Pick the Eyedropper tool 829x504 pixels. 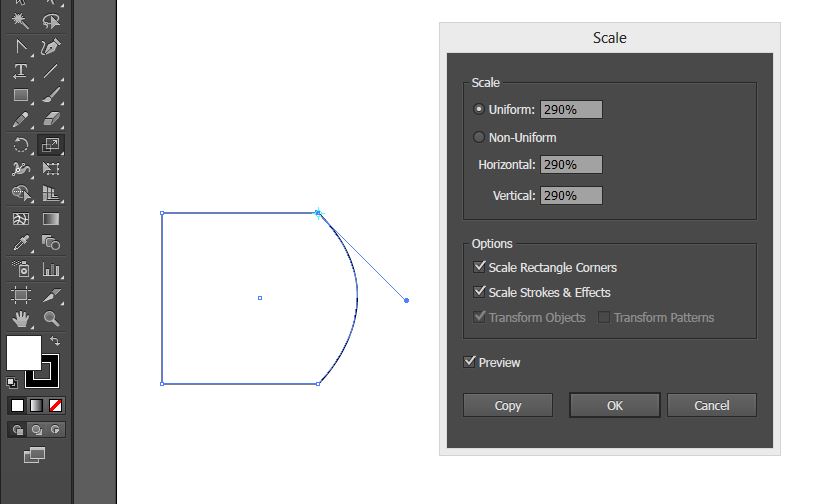click(21, 243)
